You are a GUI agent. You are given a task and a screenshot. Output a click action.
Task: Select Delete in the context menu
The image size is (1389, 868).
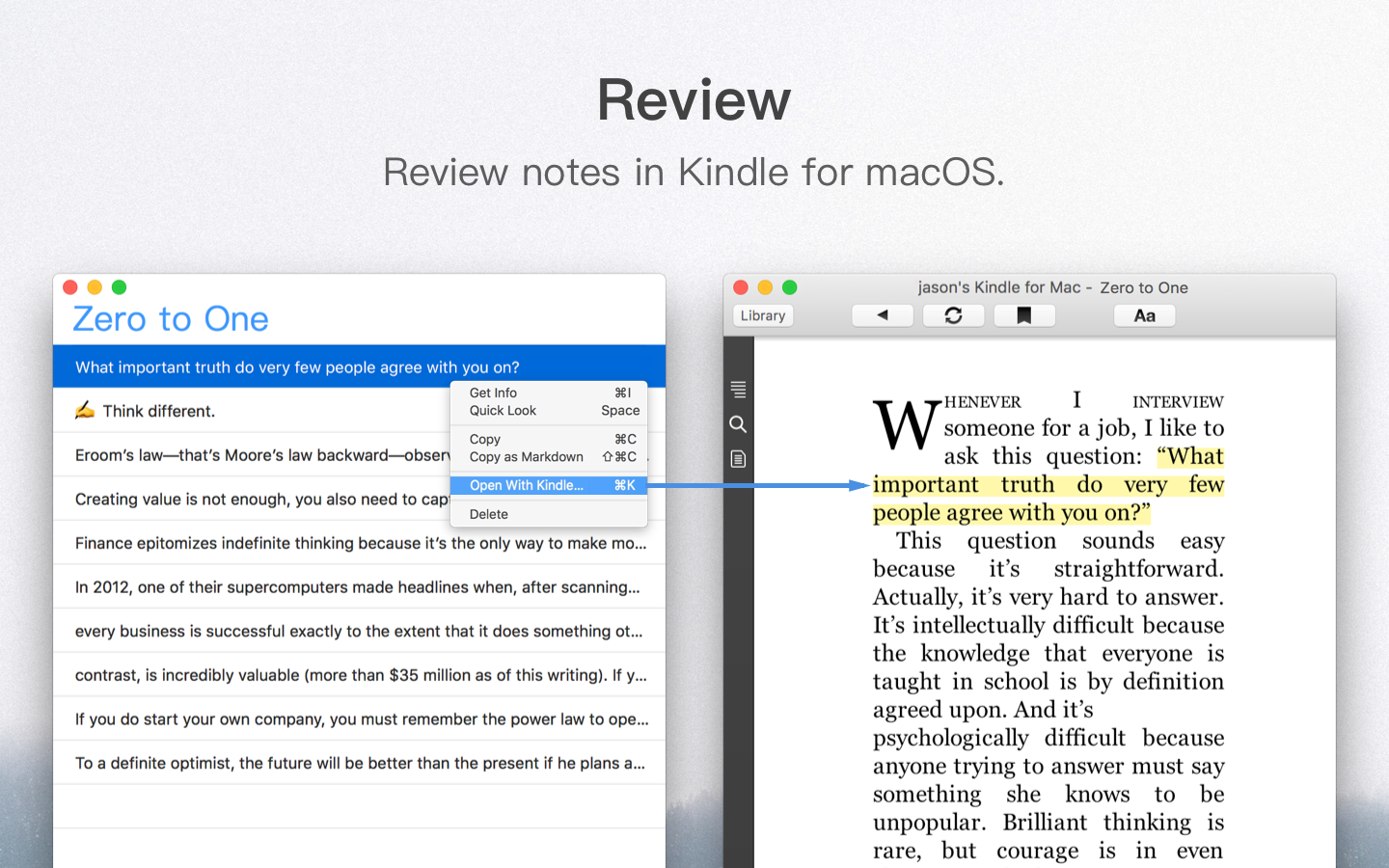[489, 514]
